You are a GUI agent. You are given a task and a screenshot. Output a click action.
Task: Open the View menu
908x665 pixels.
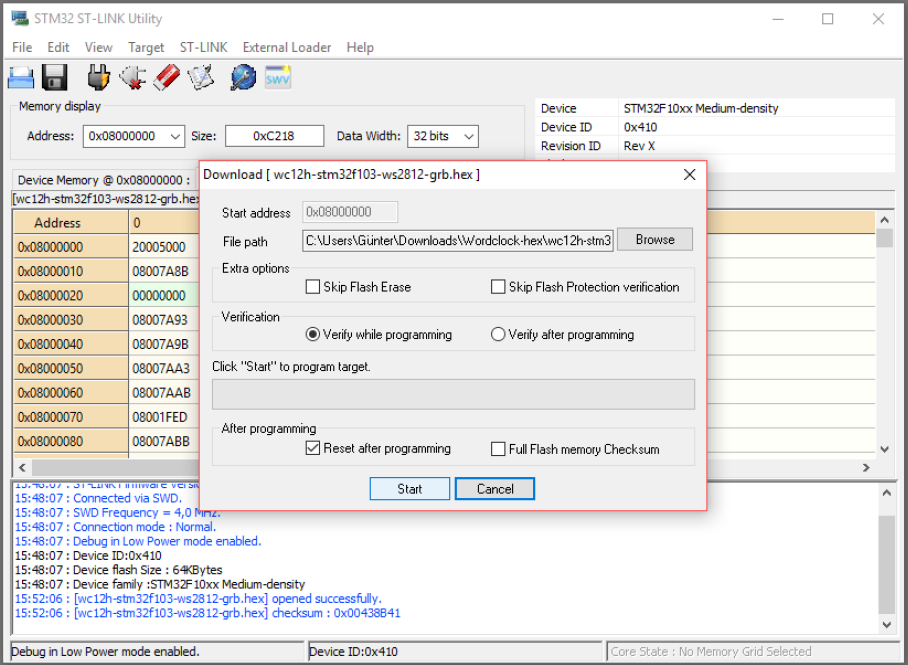click(x=98, y=48)
